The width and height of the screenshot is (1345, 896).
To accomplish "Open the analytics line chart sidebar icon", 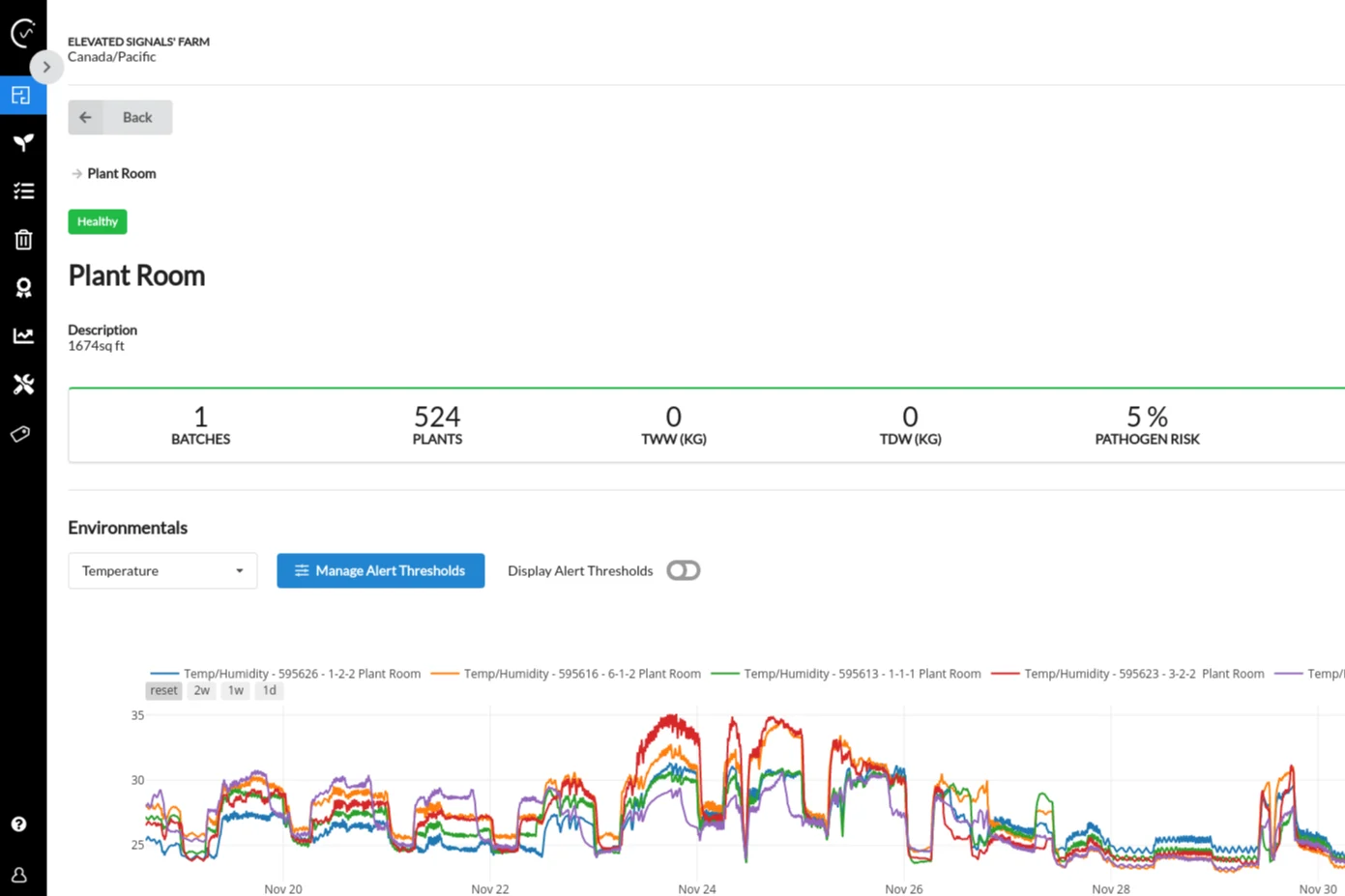I will pos(23,336).
